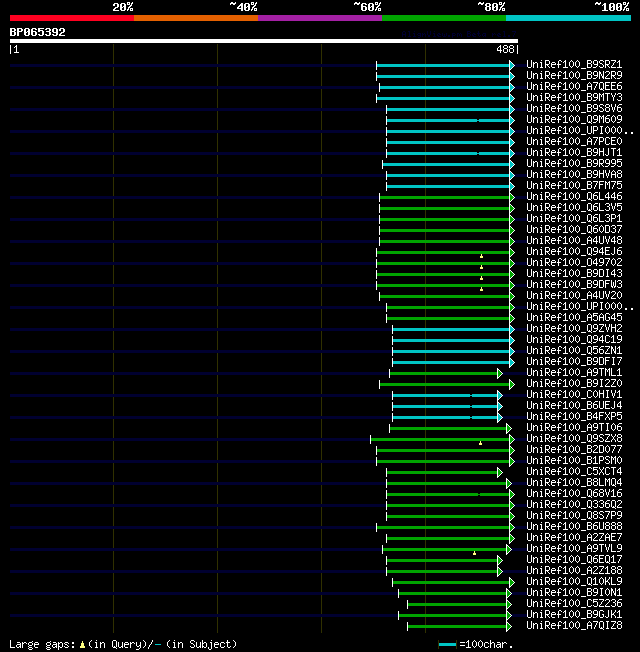Viewport: 640px width, 652px height.
Task: Click the arrowhead ending the UniRef100_Q6EQ17 alignment
Action: tap(500, 561)
